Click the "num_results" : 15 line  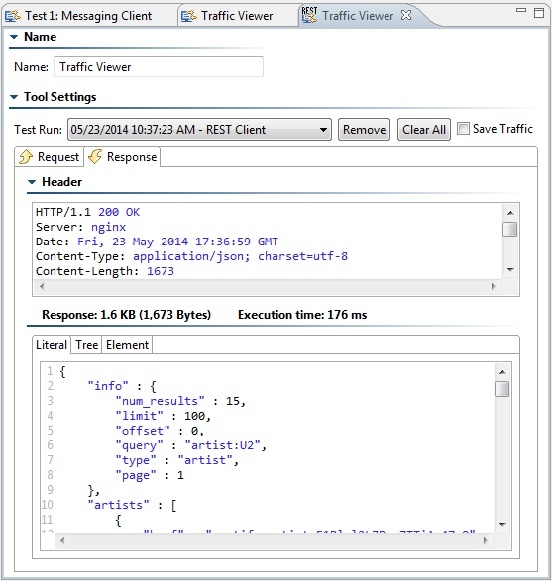click(180, 401)
